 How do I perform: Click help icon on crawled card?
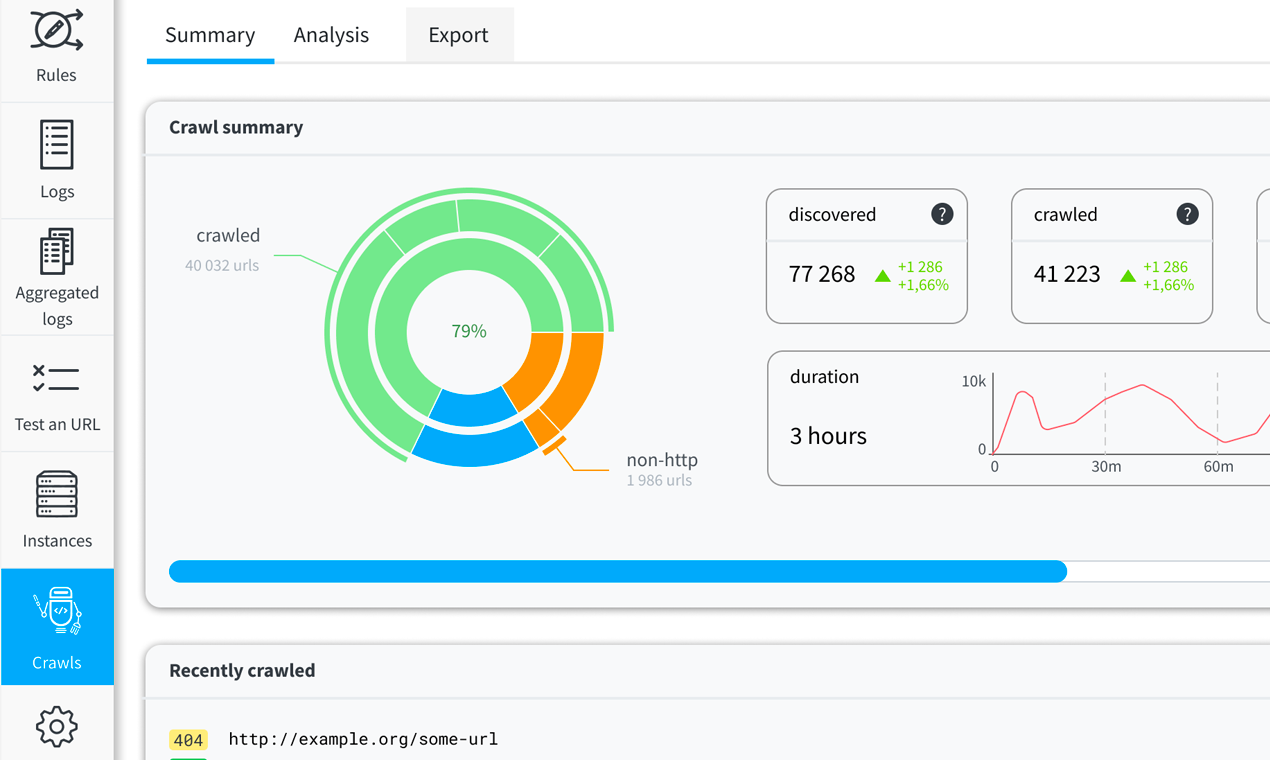click(x=1186, y=214)
